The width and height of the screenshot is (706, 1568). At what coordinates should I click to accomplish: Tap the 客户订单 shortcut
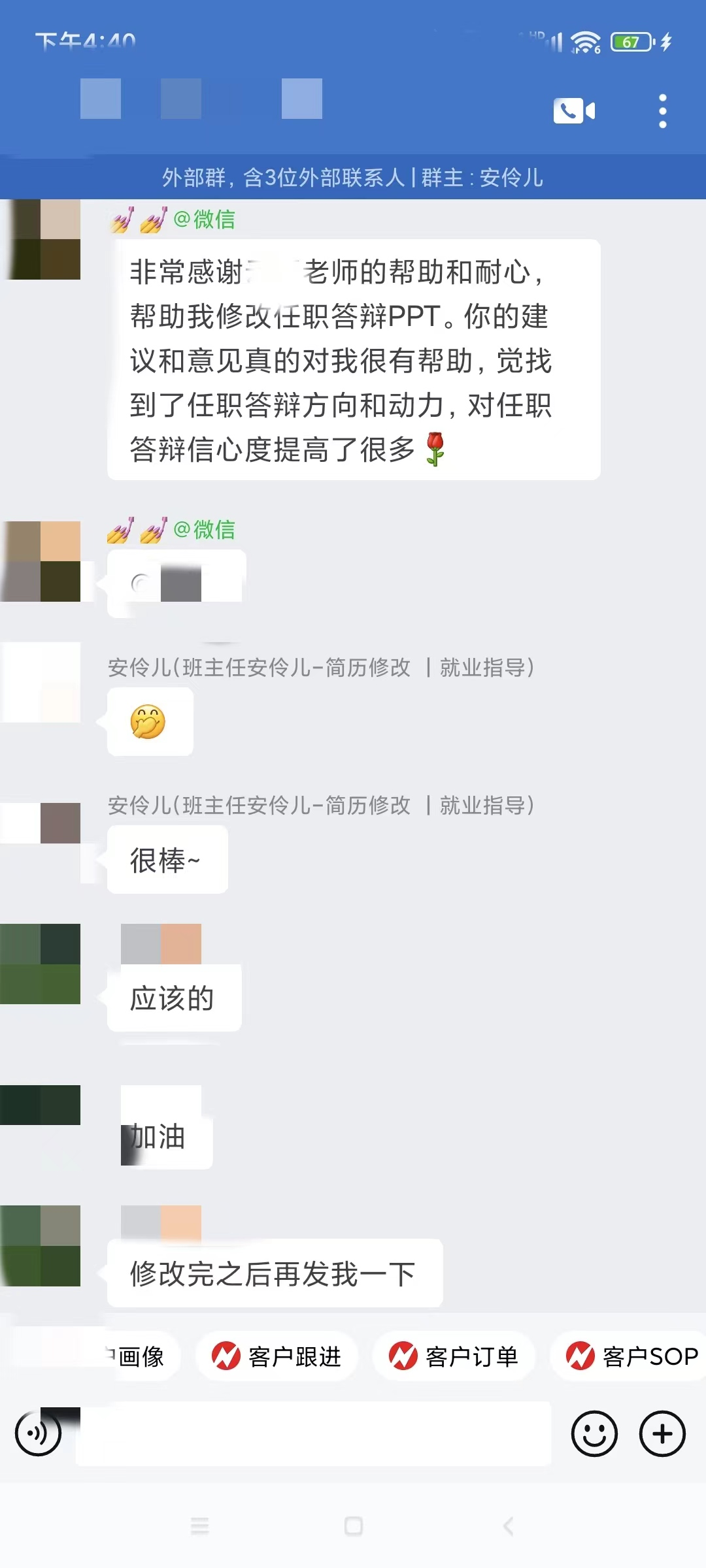point(454,1356)
